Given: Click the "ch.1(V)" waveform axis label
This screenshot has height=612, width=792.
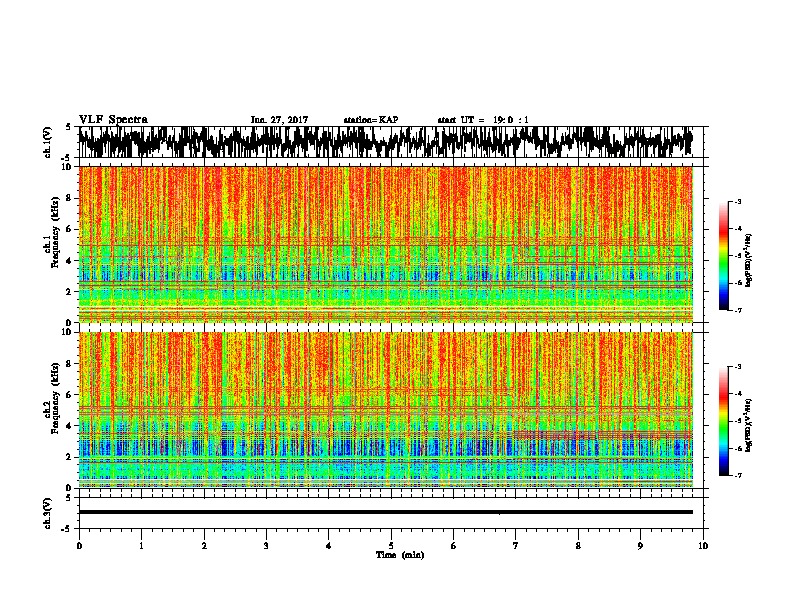Looking at the screenshot, I should (48, 142).
